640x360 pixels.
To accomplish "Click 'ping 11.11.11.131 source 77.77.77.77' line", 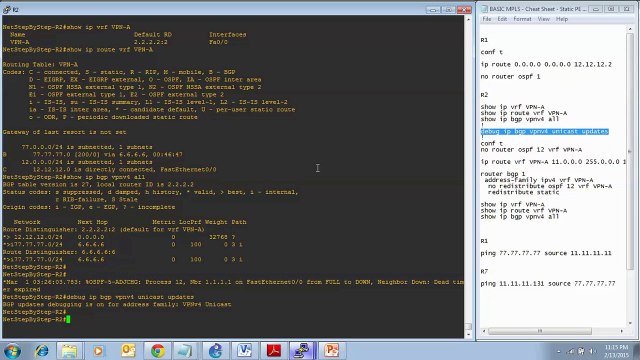I will [548, 284].
